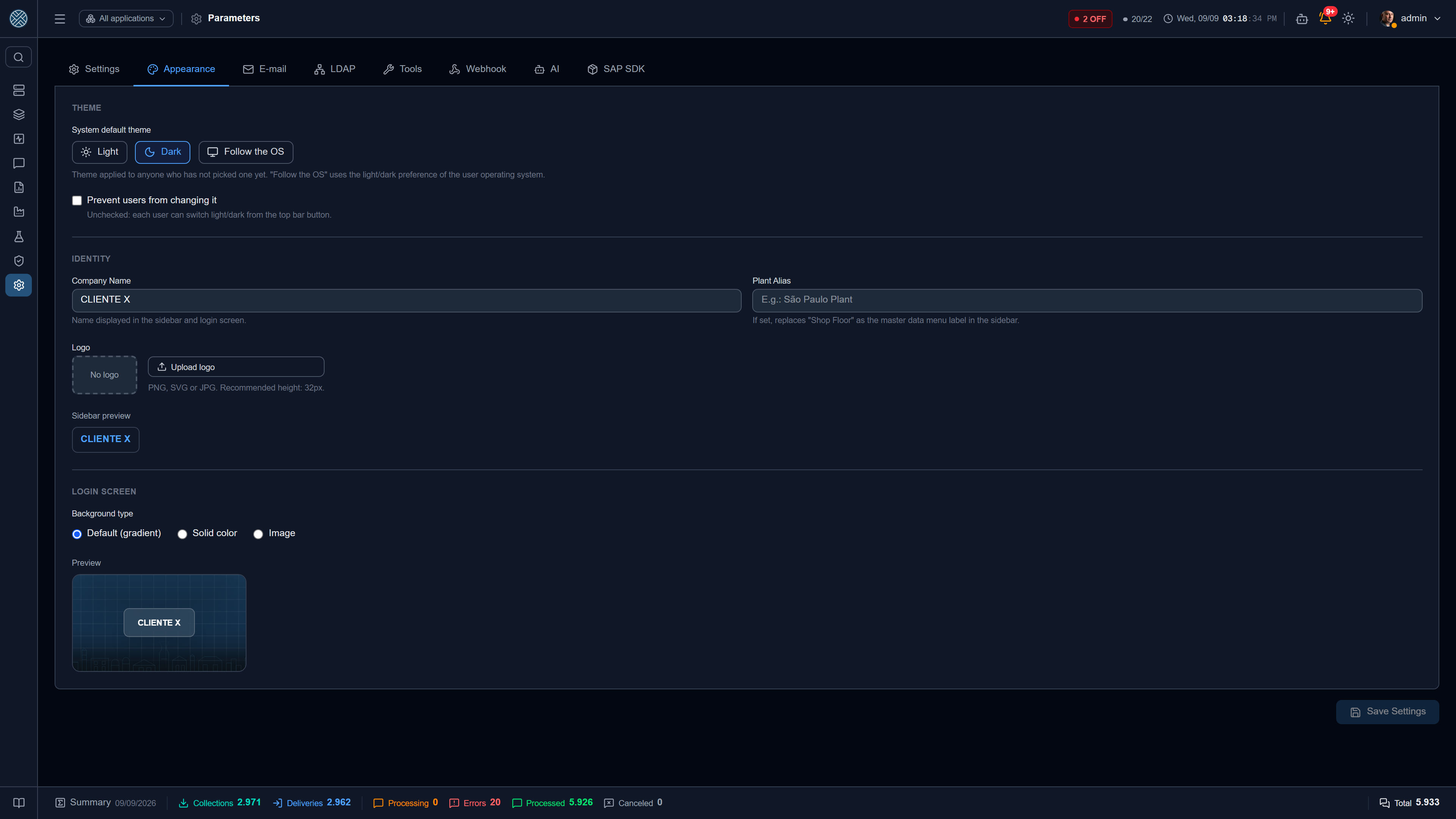This screenshot has height=819, width=1456.
Task: Select Image background type
Action: click(x=258, y=534)
